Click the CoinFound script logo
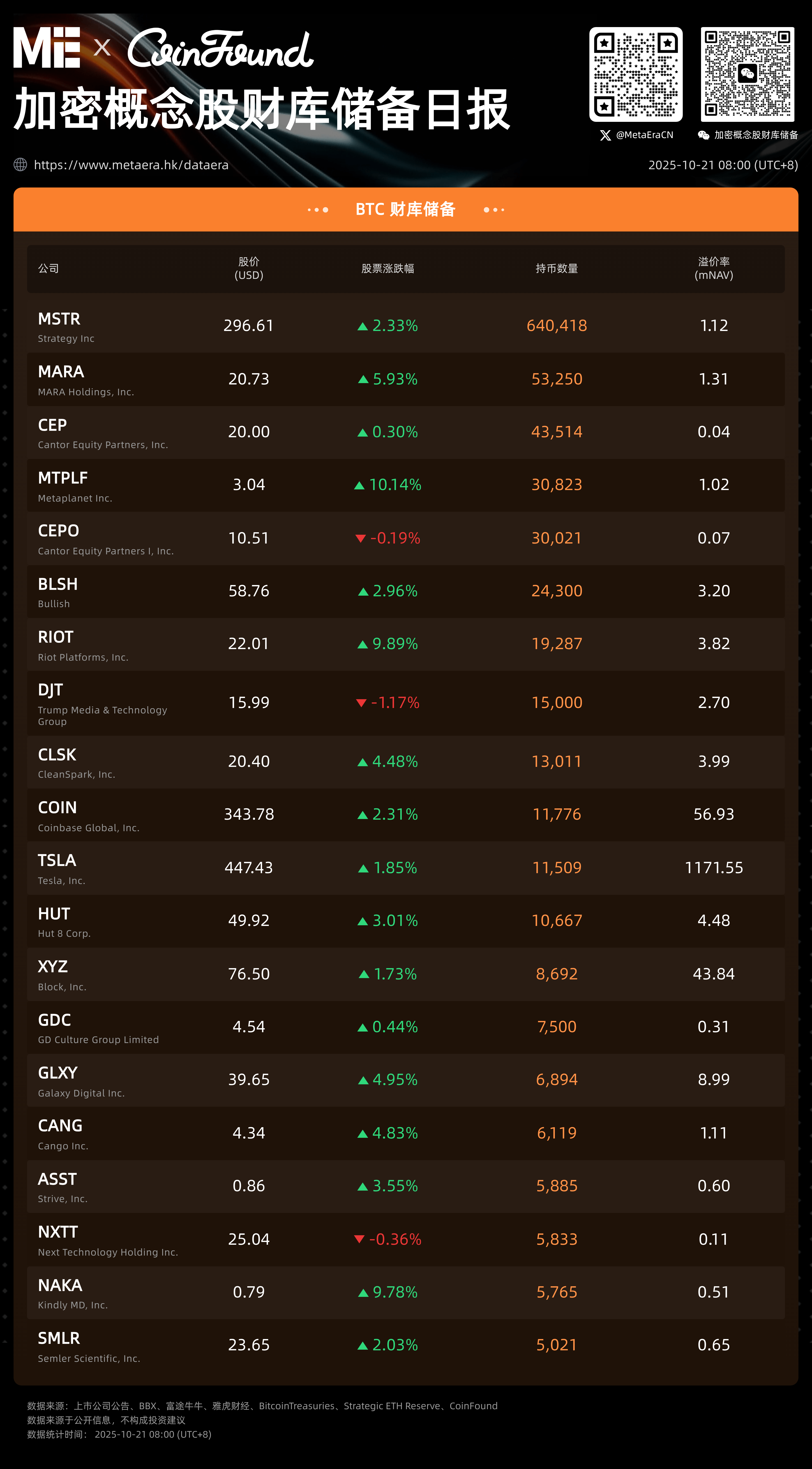 pyautogui.click(x=220, y=49)
